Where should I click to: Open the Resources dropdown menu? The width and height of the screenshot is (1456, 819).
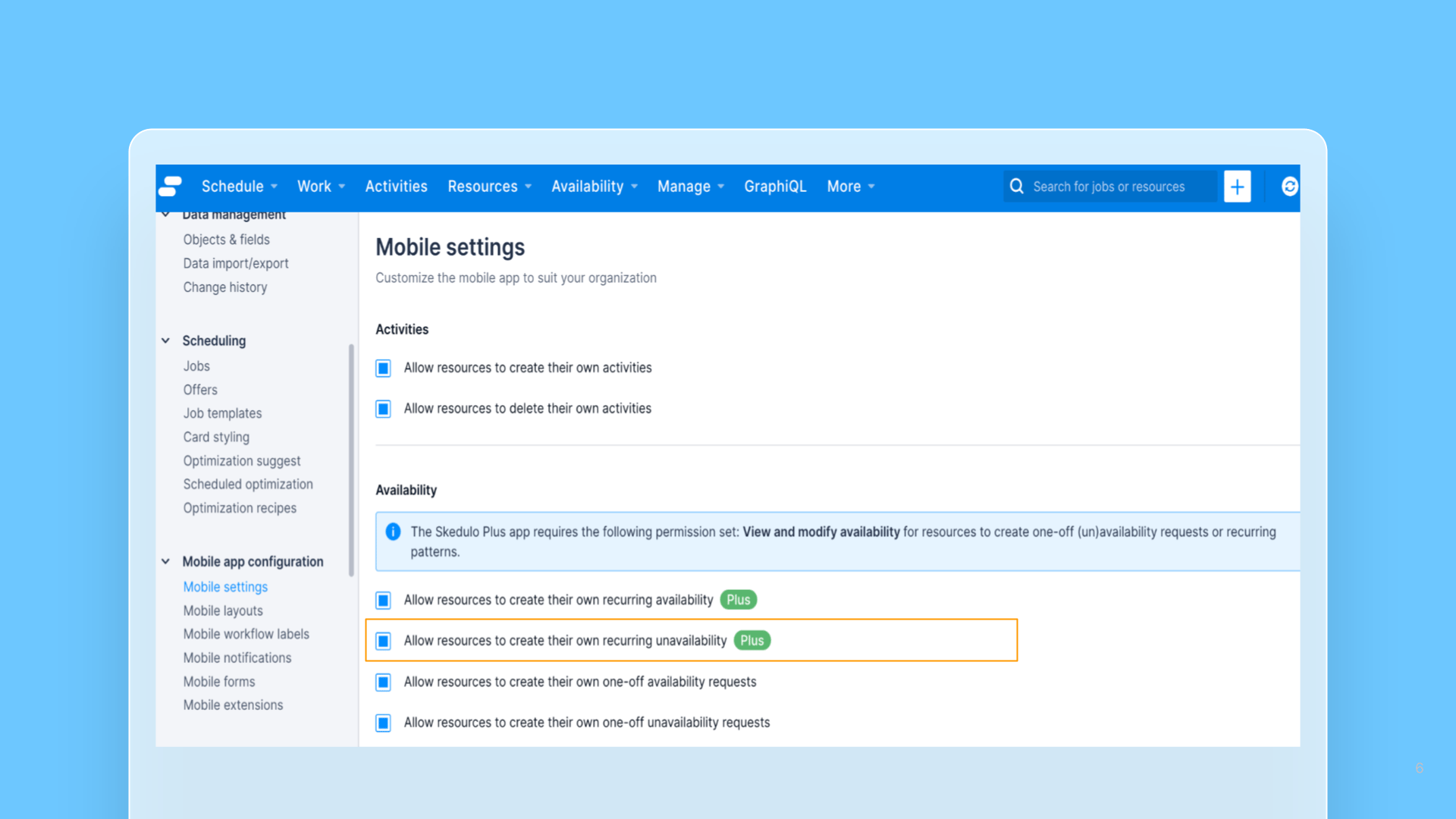pyautogui.click(x=490, y=187)
